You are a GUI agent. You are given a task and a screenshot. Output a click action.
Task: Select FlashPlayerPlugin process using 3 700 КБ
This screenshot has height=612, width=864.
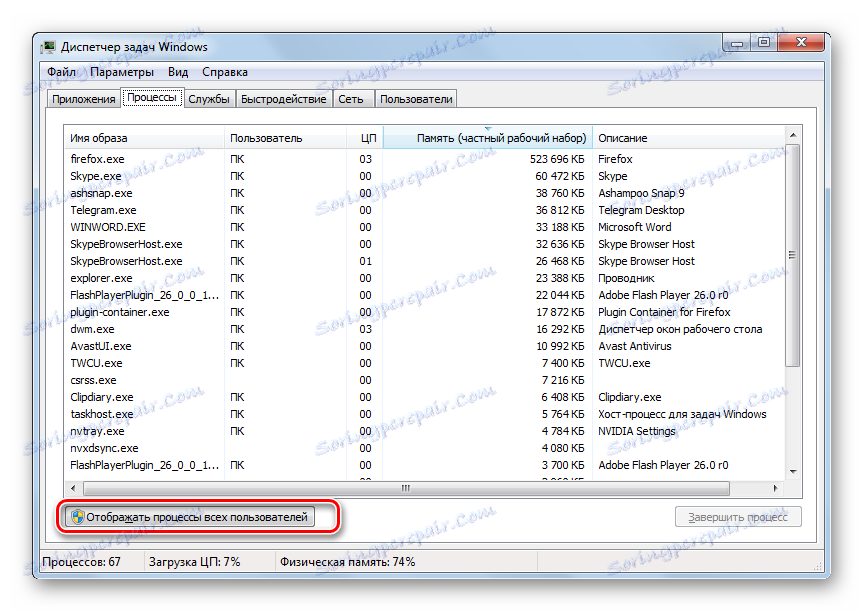pos(424,465)
